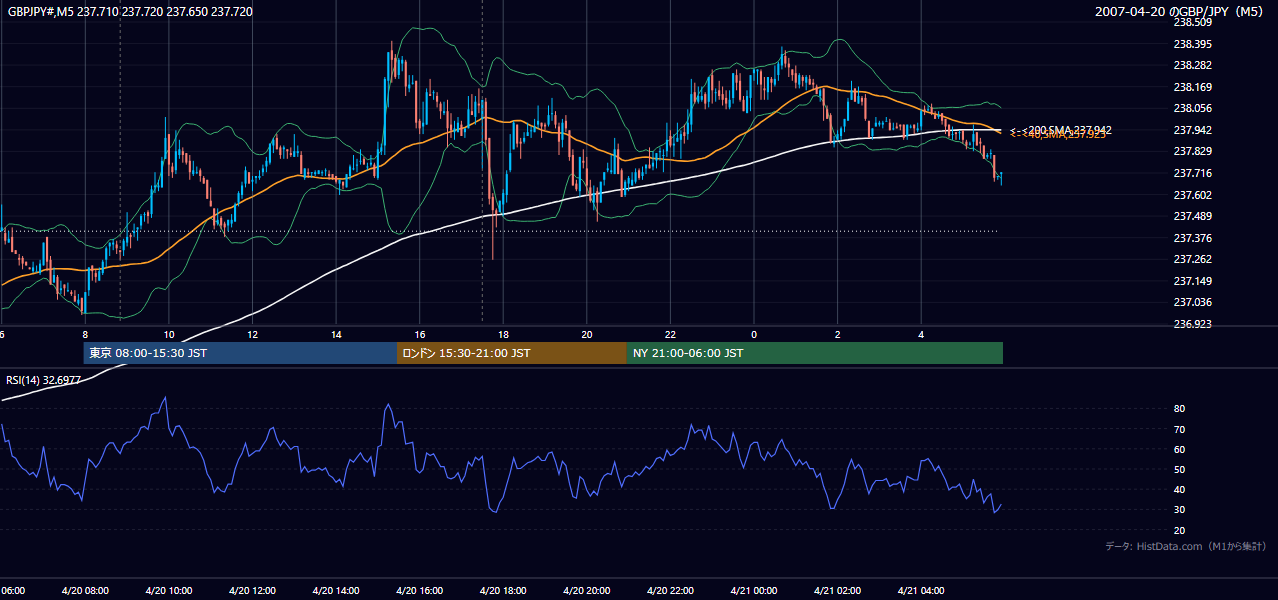The width and height of the screenshot is (1278, 600).
Task: Click the 4/20 16:00 time axis label
Action: pyautogui.click(x=419, y=591)
